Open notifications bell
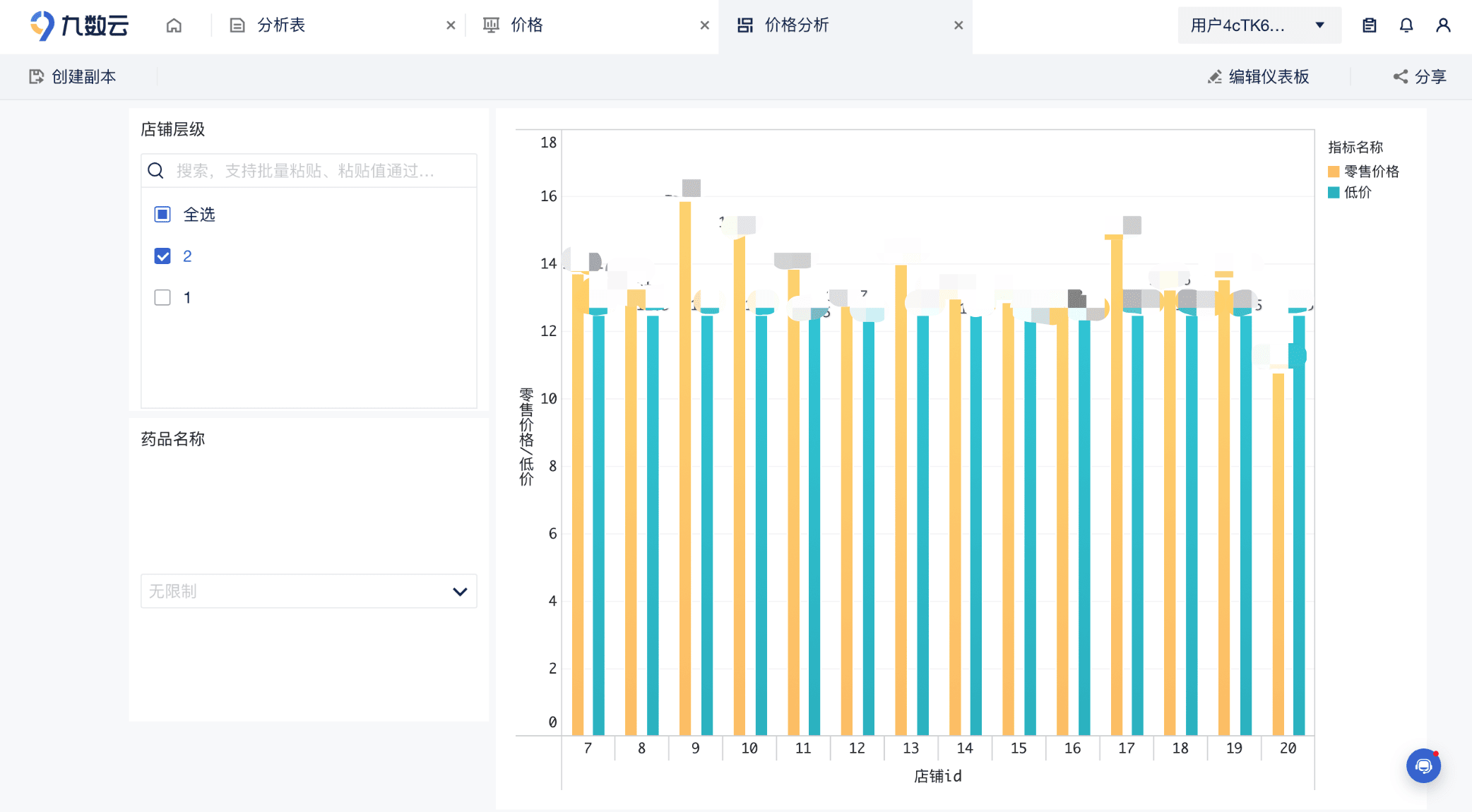This screenshot has width=1472, height=812. coord(1406,25)
